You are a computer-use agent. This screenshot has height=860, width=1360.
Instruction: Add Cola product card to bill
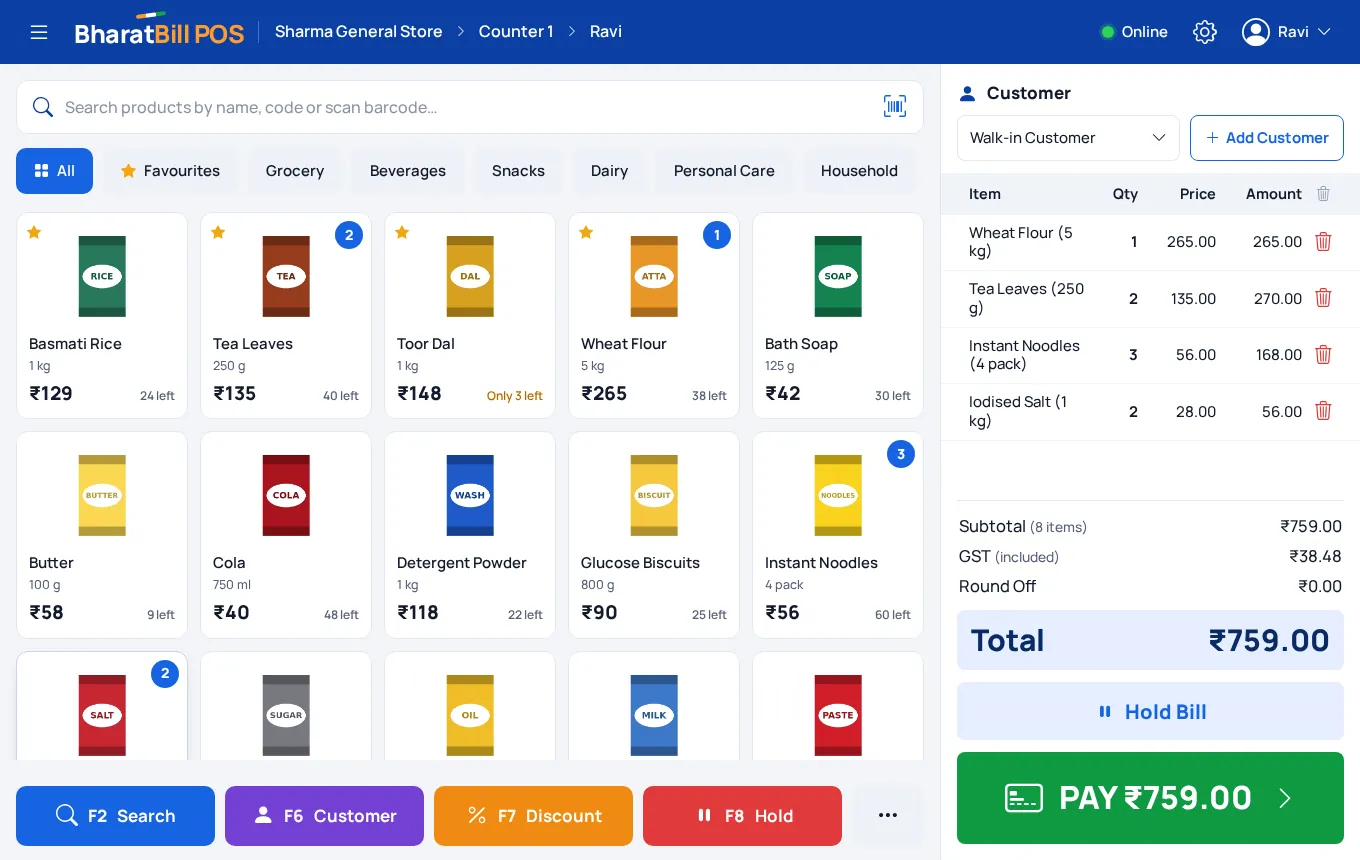tap(286, 535)
